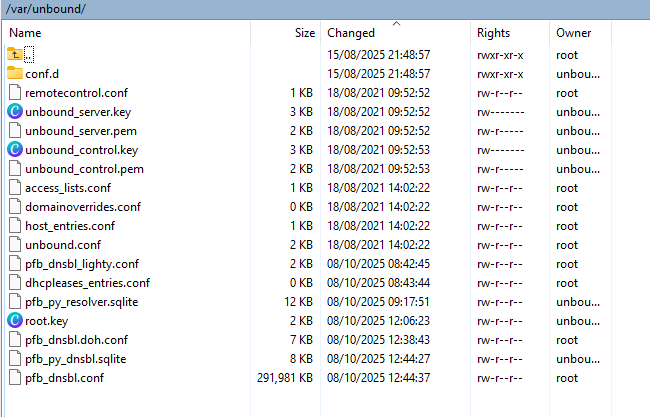Sort the list by Owner column
This screenshot has width=650, height=417.
click(x=574, y=33)
